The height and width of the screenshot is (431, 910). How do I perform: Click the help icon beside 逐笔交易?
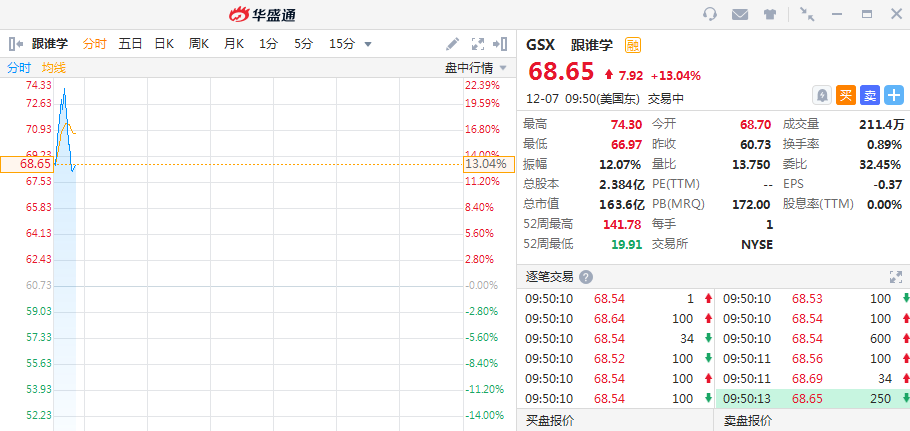tap(586, 277)
